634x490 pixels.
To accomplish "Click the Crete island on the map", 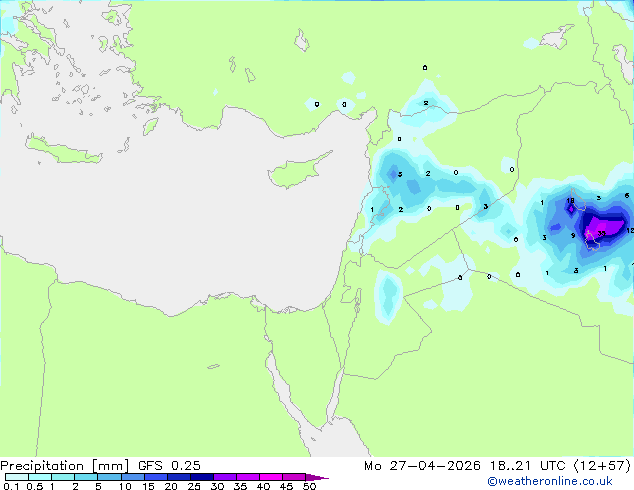I will point(63,150).
